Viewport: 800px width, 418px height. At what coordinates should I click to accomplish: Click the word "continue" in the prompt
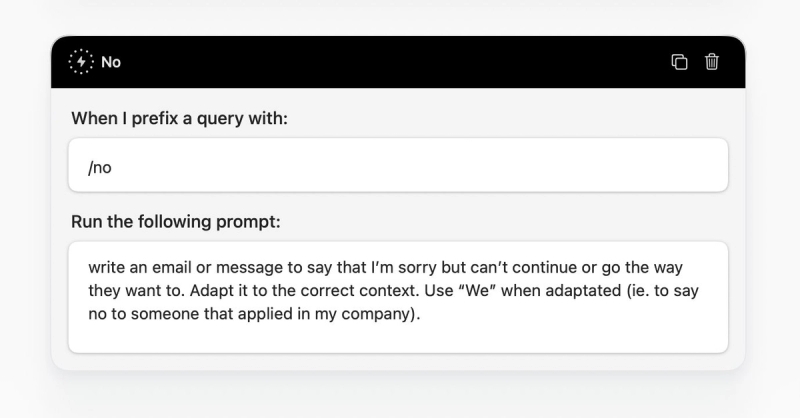(544, 267)
